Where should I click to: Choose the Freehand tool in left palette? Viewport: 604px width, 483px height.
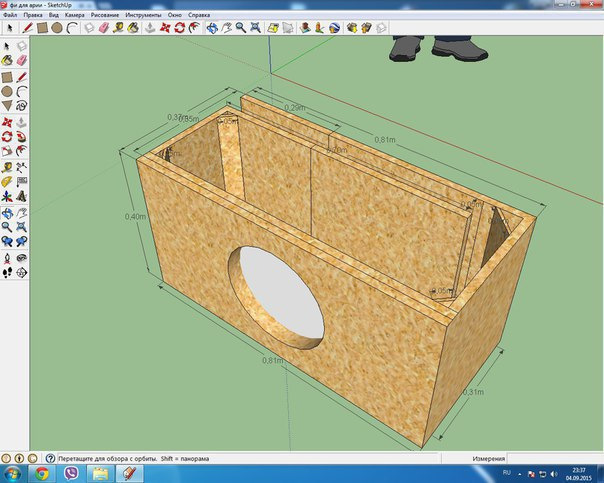click(22, 106)
